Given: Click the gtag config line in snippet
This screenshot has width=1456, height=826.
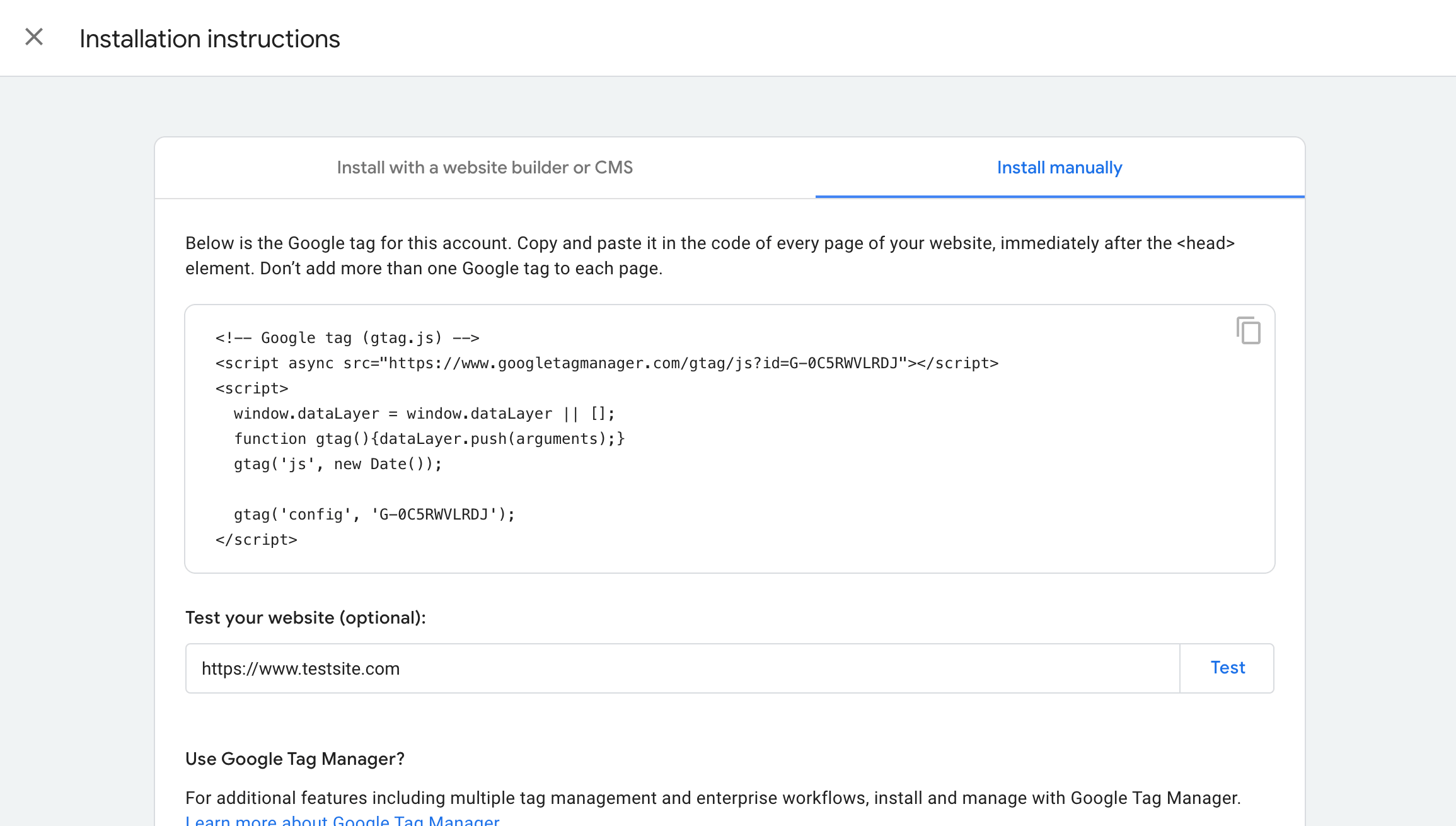Looking at the screenshot, I should pyautogui.click(x=374, y=514).
